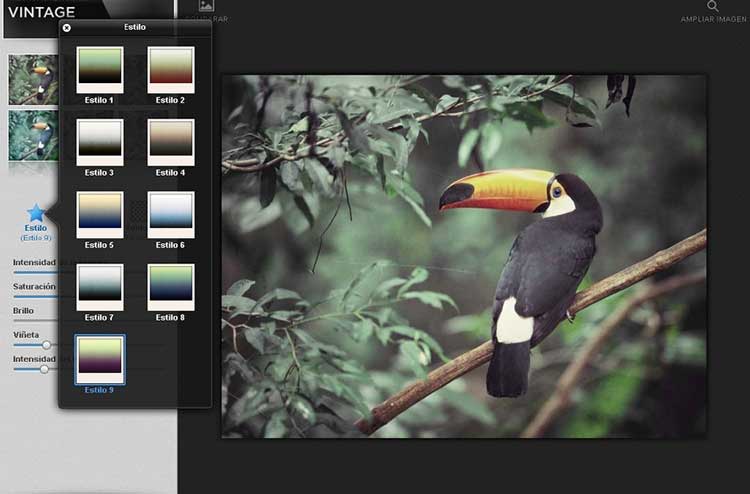This screenshot has height=494, width=750.
Task: Click the blue star Estilo icon
Action: coord(36,213)
